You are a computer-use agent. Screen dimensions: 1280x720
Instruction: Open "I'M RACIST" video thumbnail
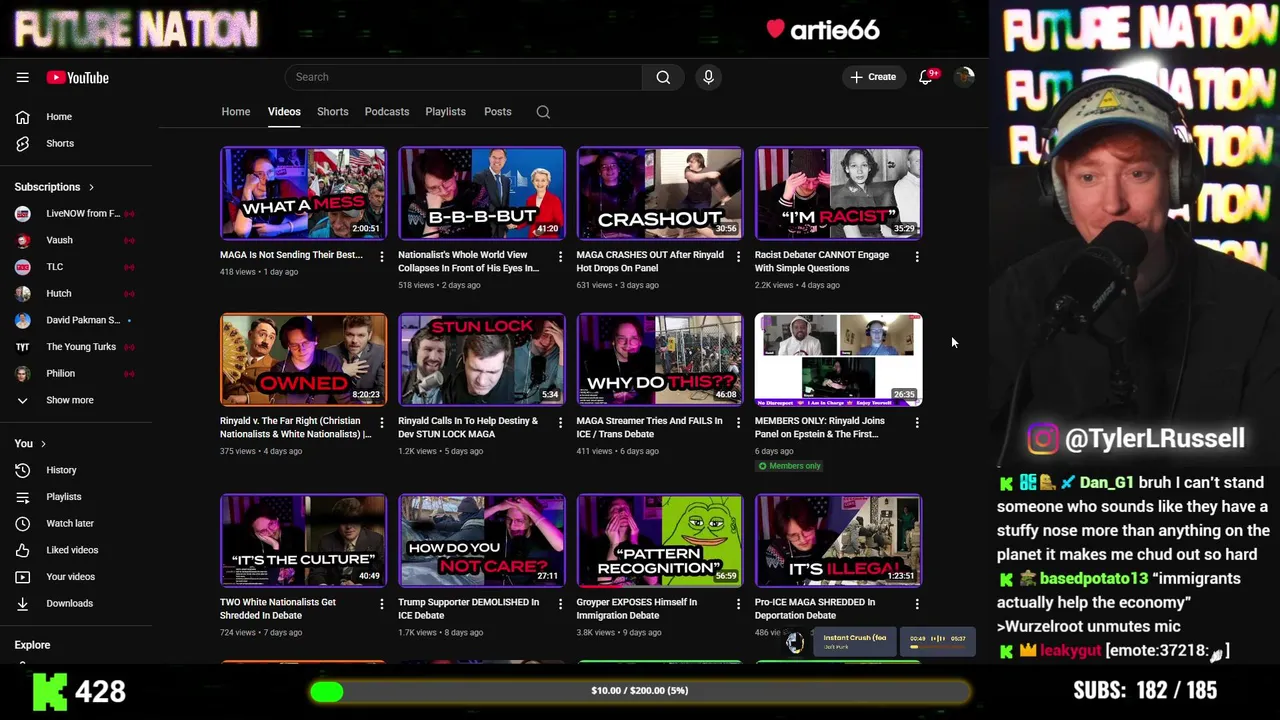pyautogui.click(x=838, y=193)
